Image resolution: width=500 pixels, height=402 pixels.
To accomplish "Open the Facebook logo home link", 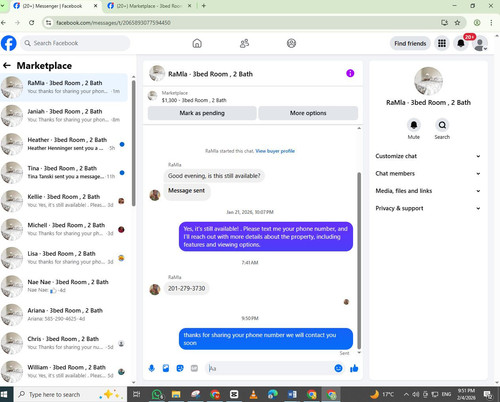I will 9,43.
